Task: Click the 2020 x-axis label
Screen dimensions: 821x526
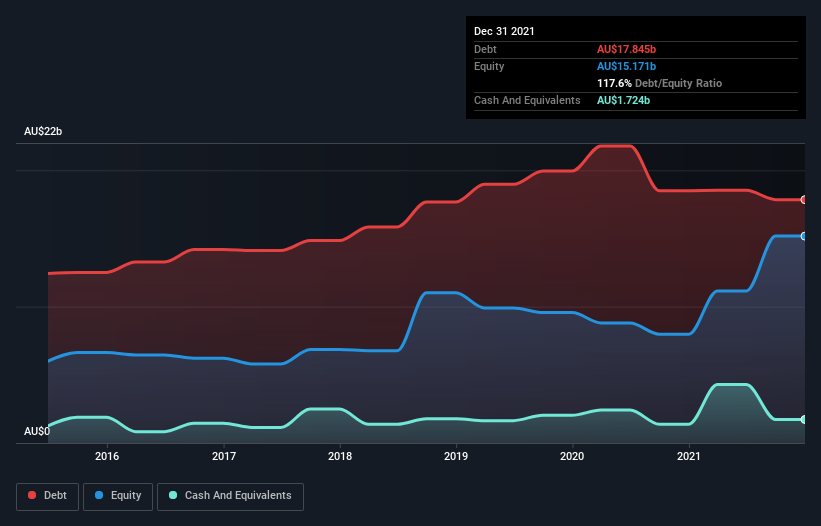Action: (x=572, y=456)
